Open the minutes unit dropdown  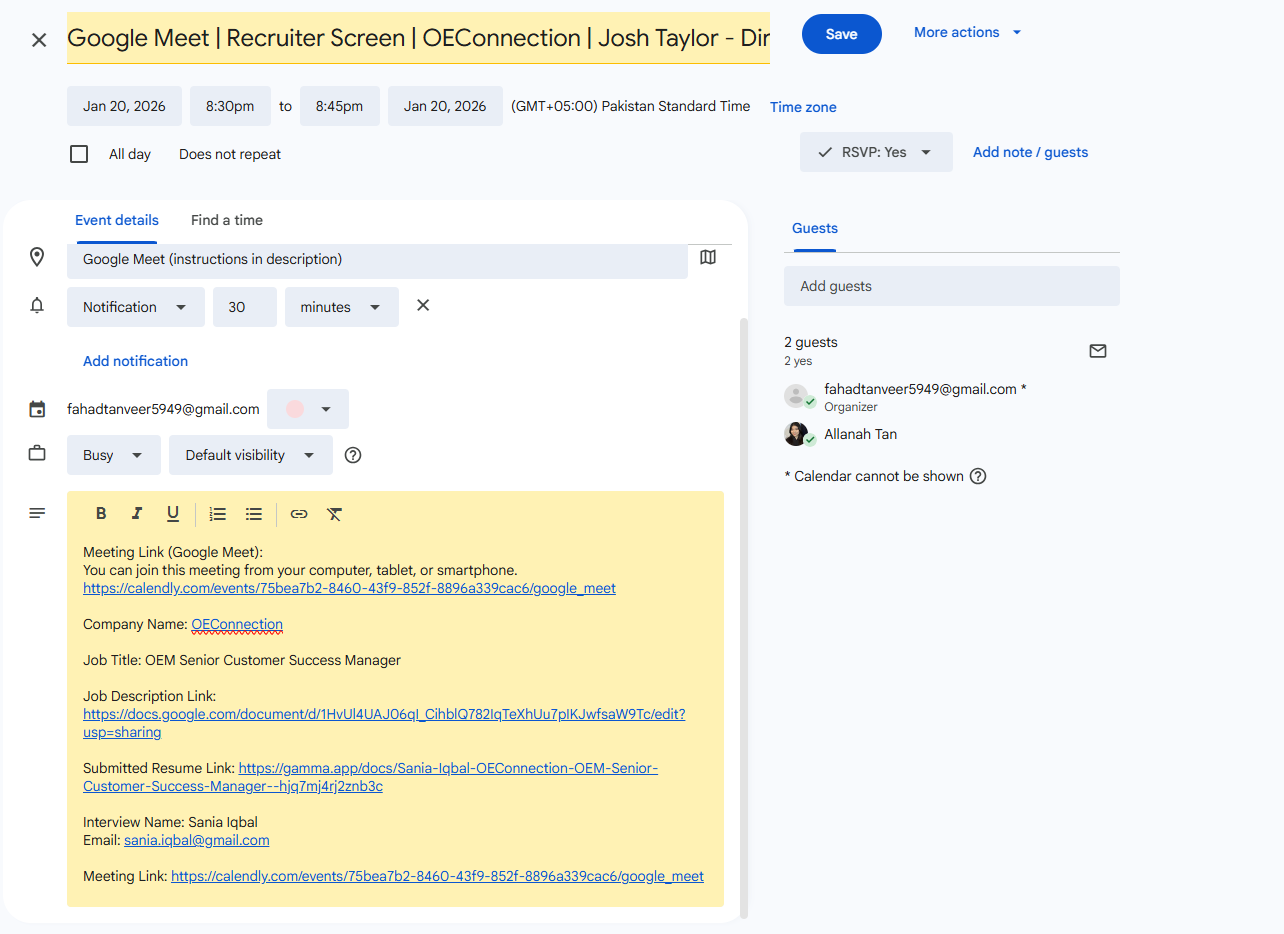tap(342, 307)
